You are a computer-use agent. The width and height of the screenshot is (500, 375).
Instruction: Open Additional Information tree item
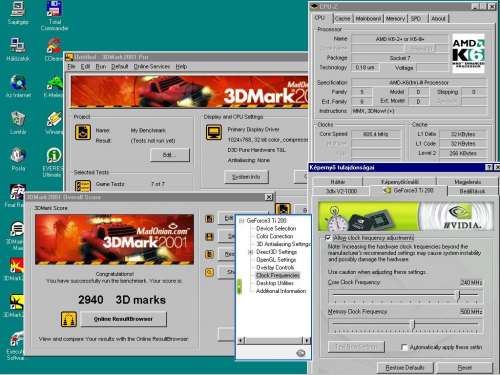click(281, 291)
